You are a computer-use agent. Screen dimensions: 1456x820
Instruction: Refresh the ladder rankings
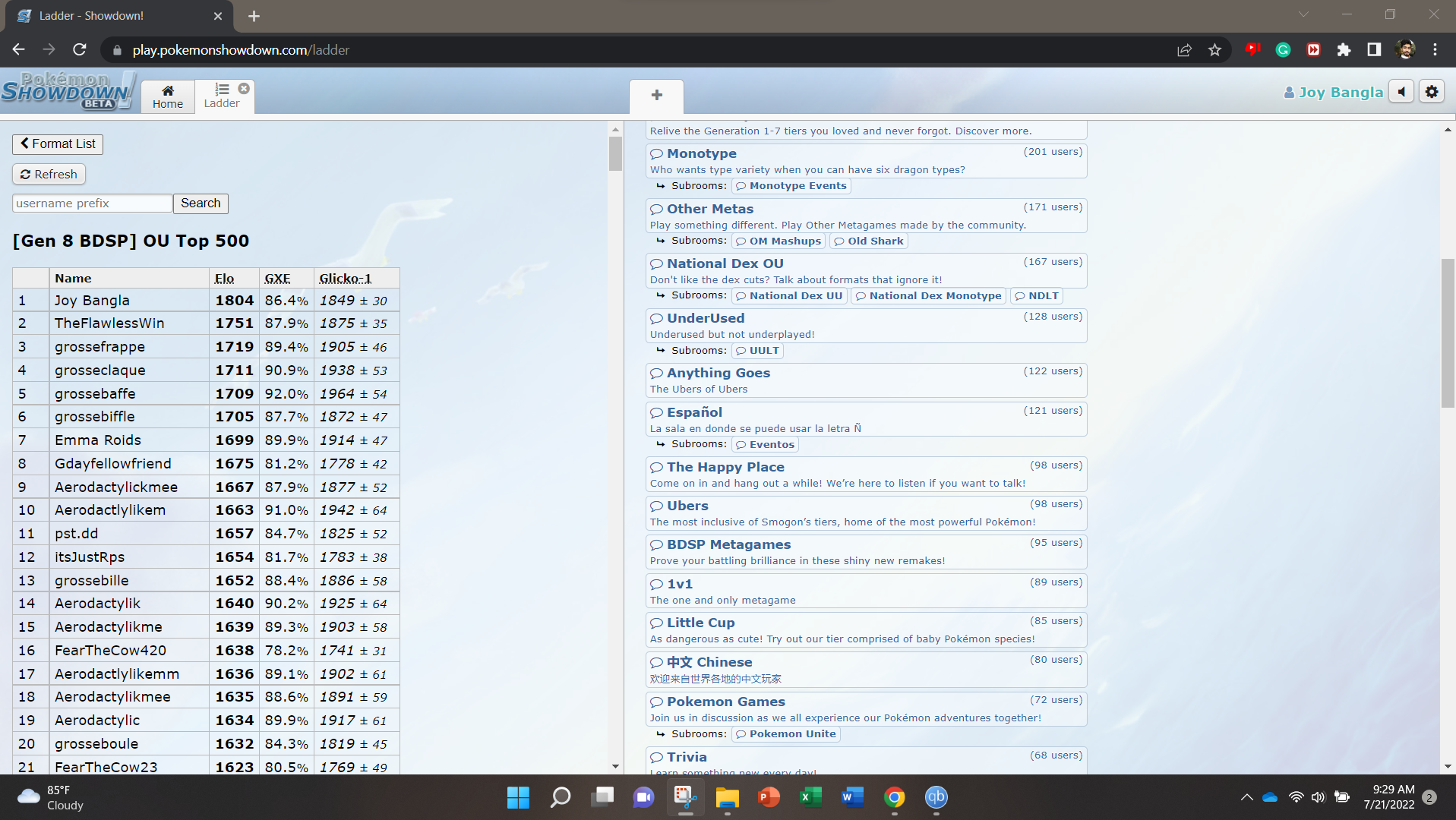(x=49, y=174)
